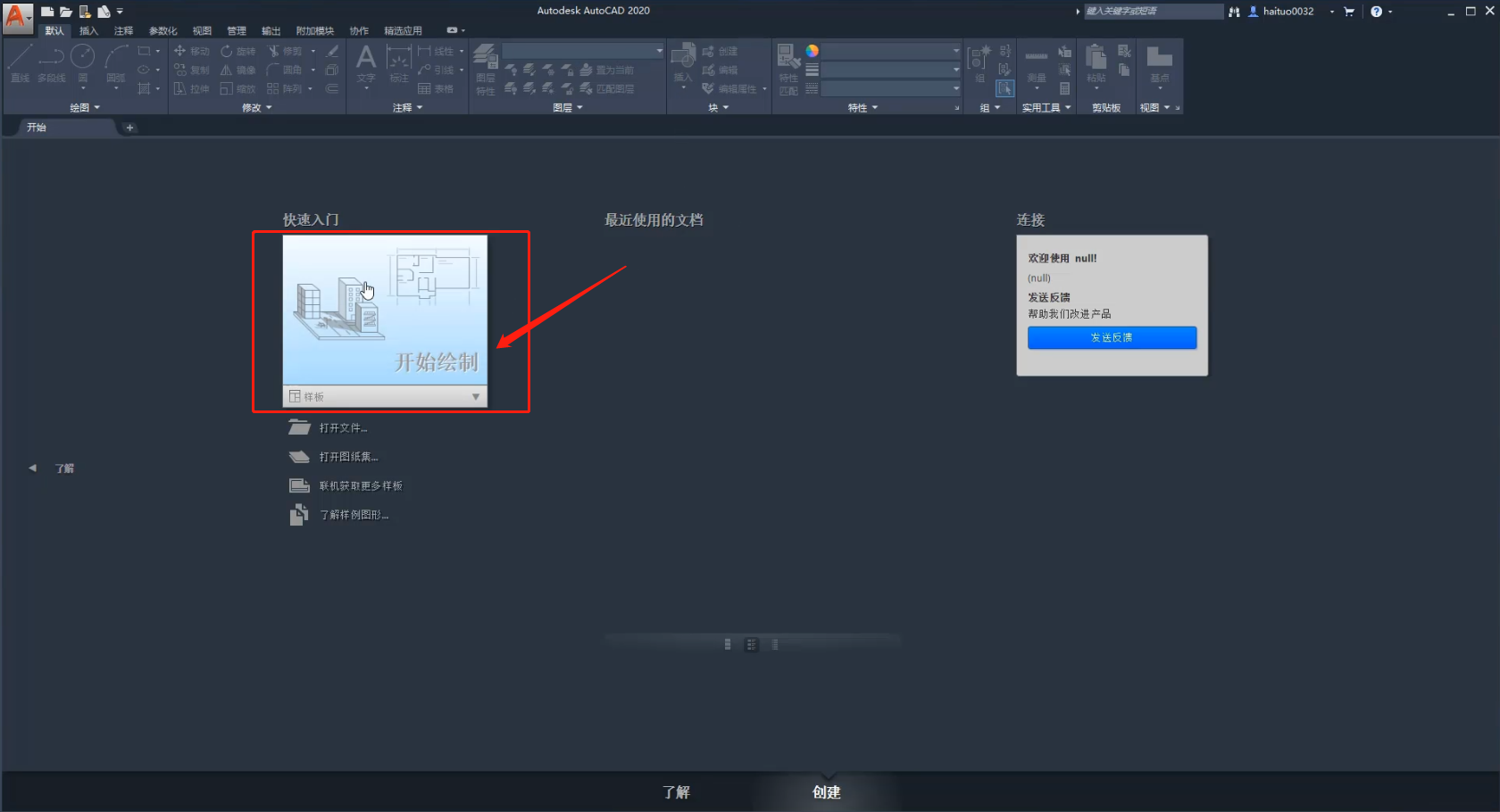This screenshot has height=812, width=1500.
Task: Click the Trim (修剪) tool
Action: click(285, 51)
